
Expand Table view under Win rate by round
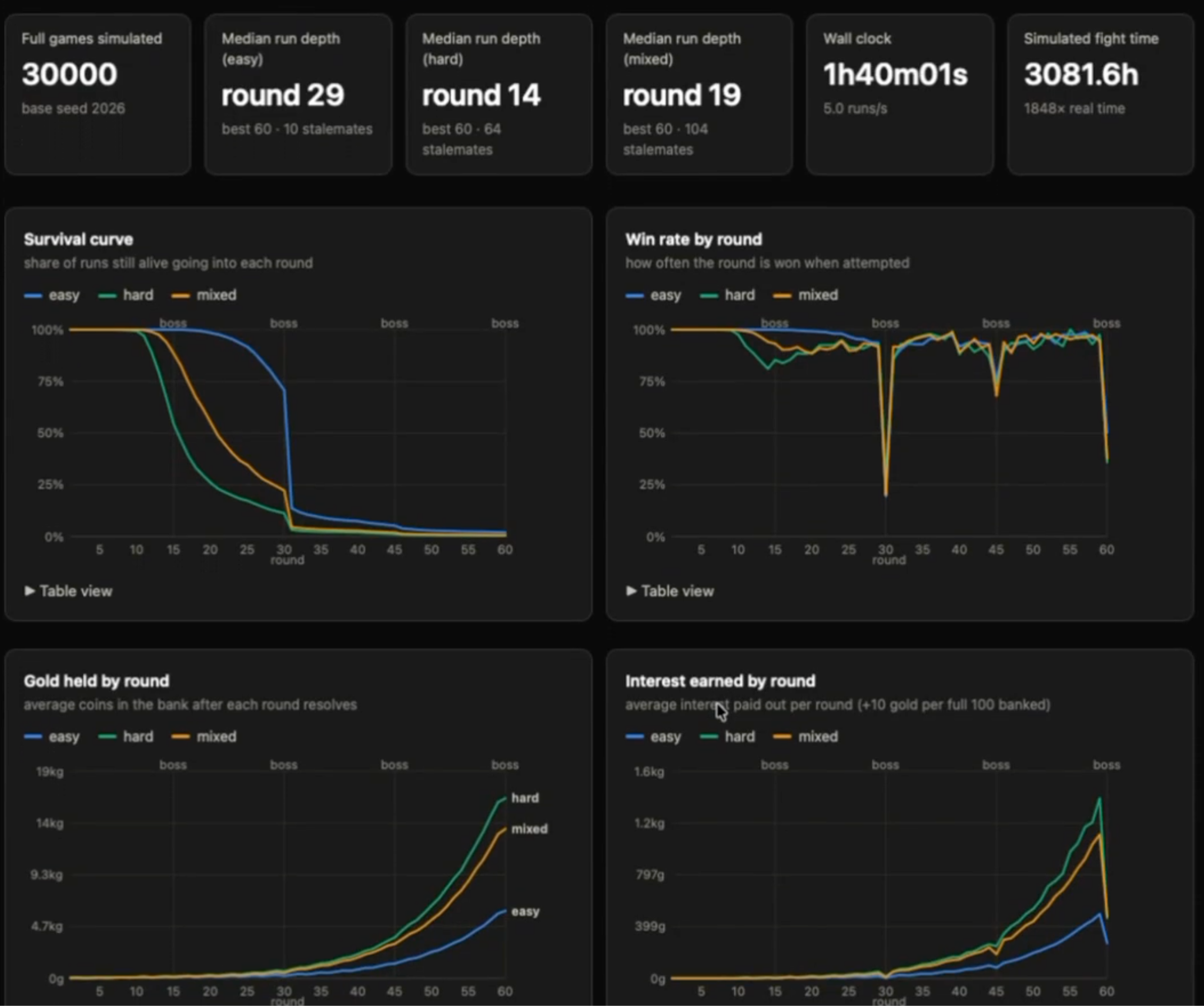(670, 591)
